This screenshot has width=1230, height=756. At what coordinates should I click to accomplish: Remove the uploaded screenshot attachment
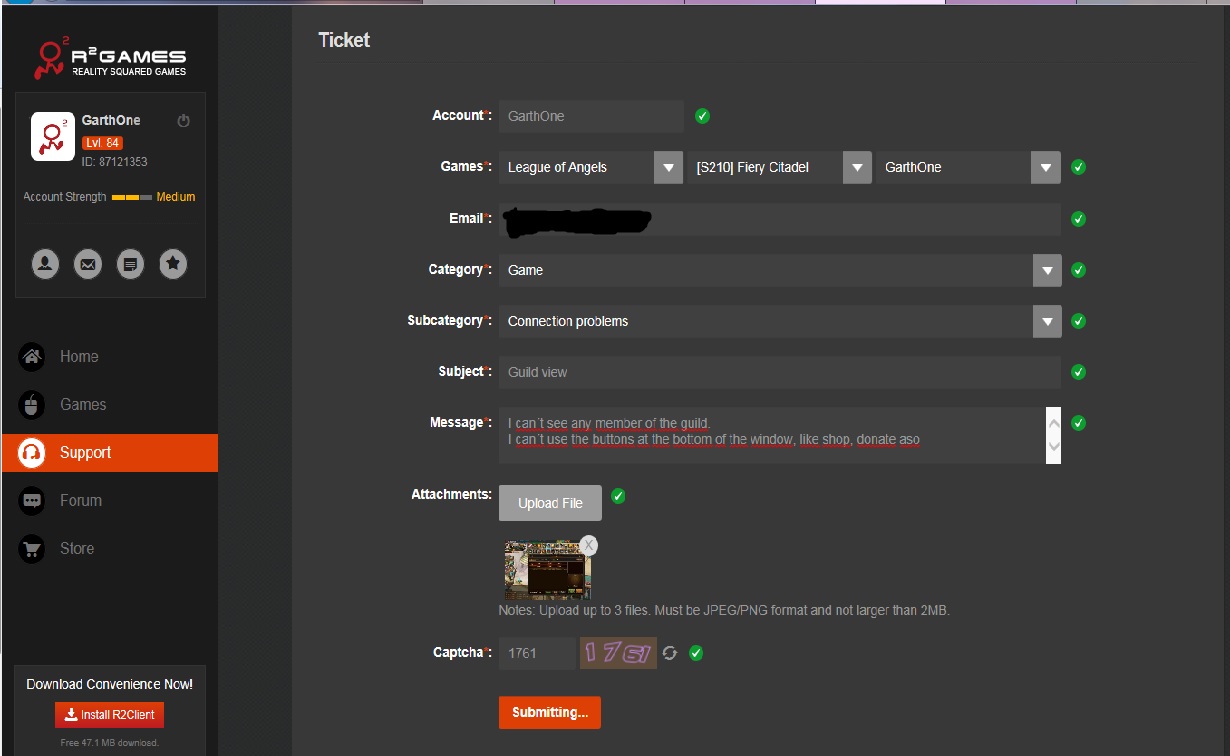[589, 545]
